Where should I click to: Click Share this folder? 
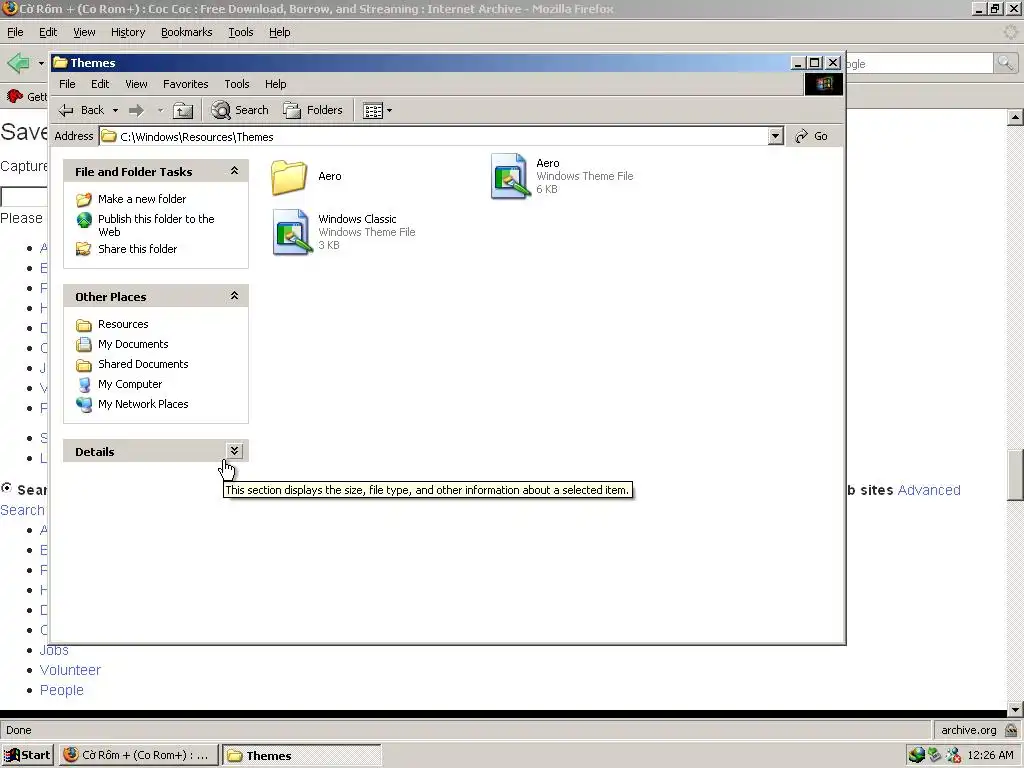[137, 249]
